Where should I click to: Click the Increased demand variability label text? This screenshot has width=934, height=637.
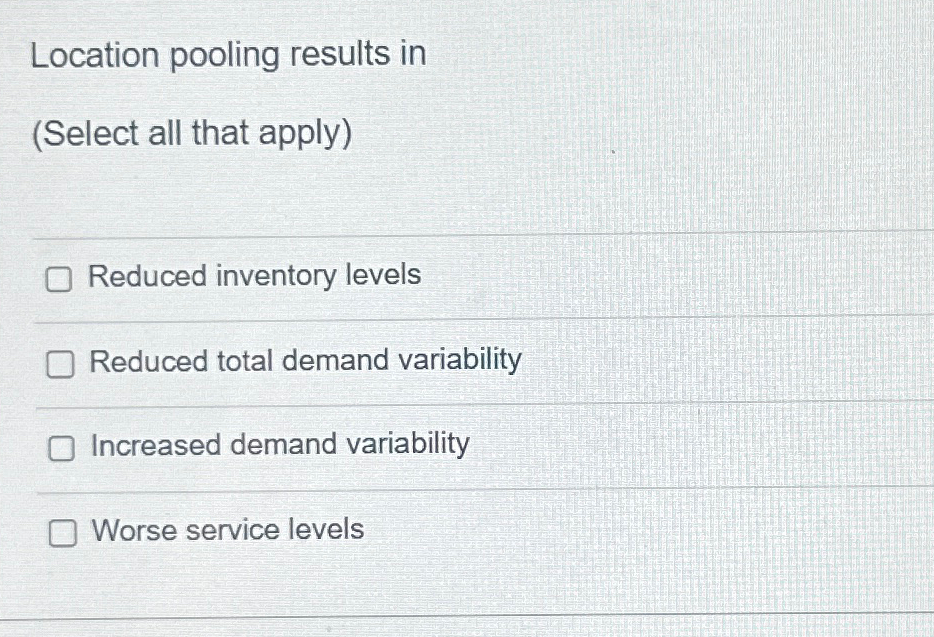click(x=279, y=446)
